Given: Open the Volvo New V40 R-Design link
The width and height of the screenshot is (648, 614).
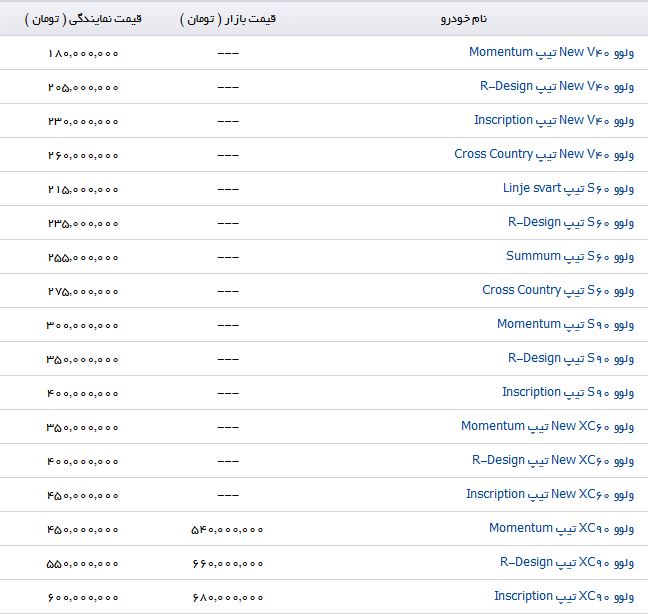Looking at the screenshot, I should tap(557, 87).
